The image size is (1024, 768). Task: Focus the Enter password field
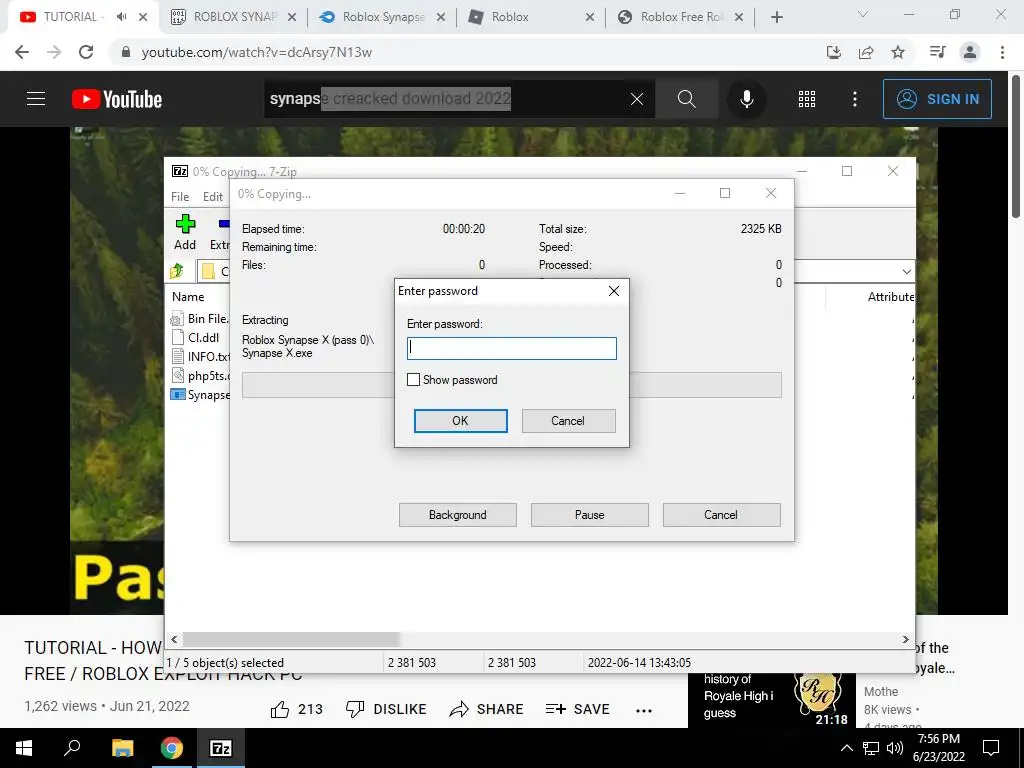coord(511,348)
